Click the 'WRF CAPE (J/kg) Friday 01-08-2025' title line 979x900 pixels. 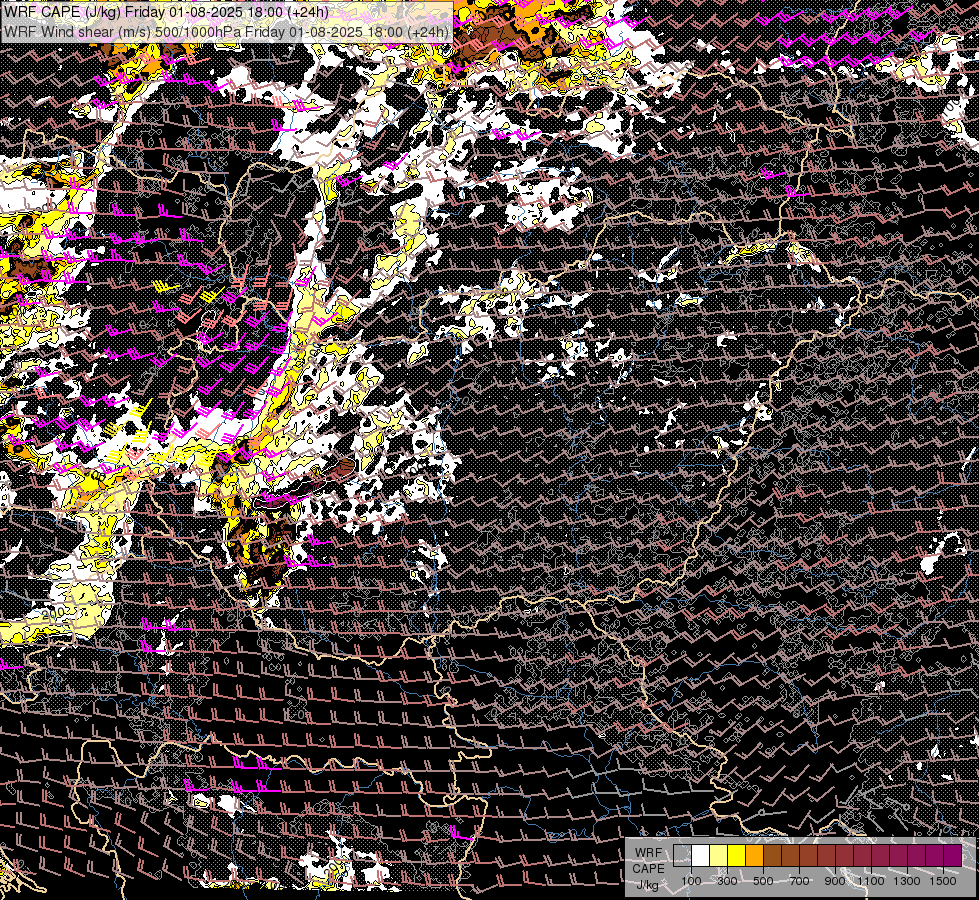tap(166, 11)
